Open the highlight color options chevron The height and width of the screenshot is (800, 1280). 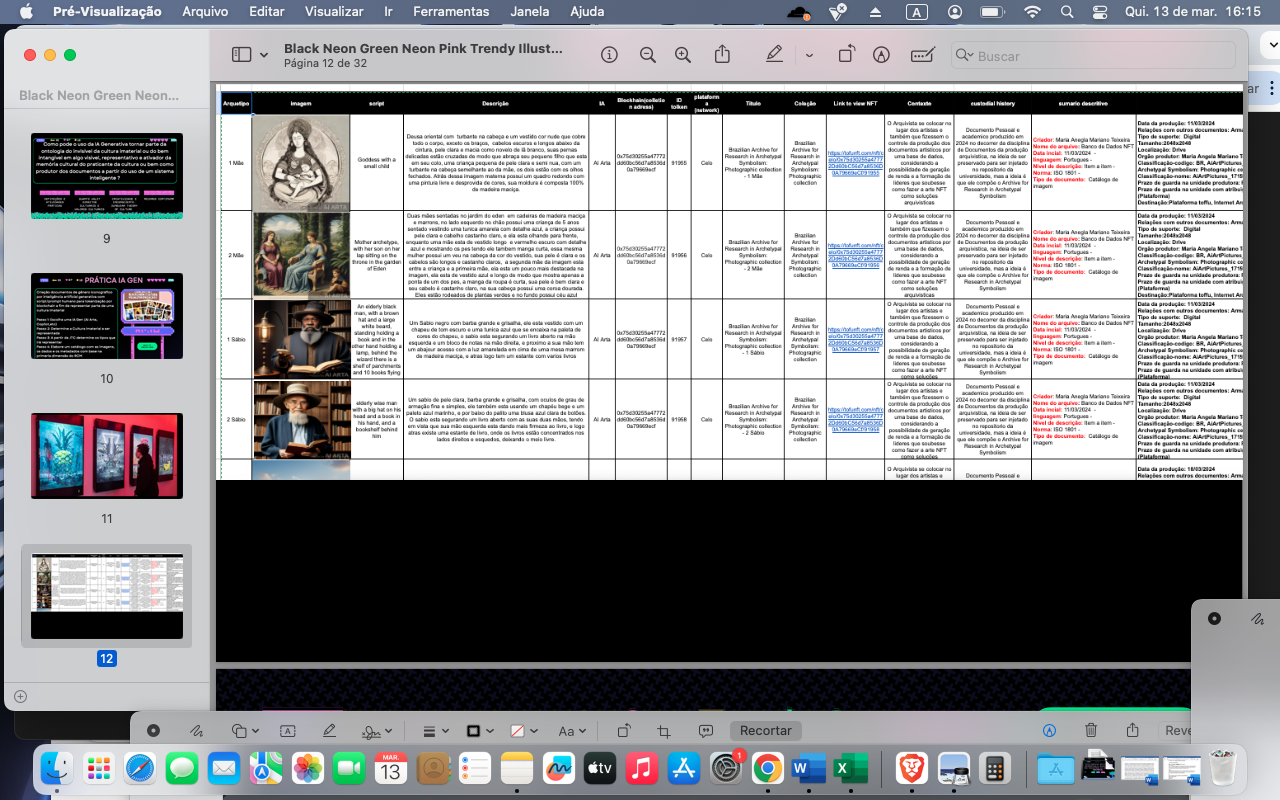click(809, 56)
